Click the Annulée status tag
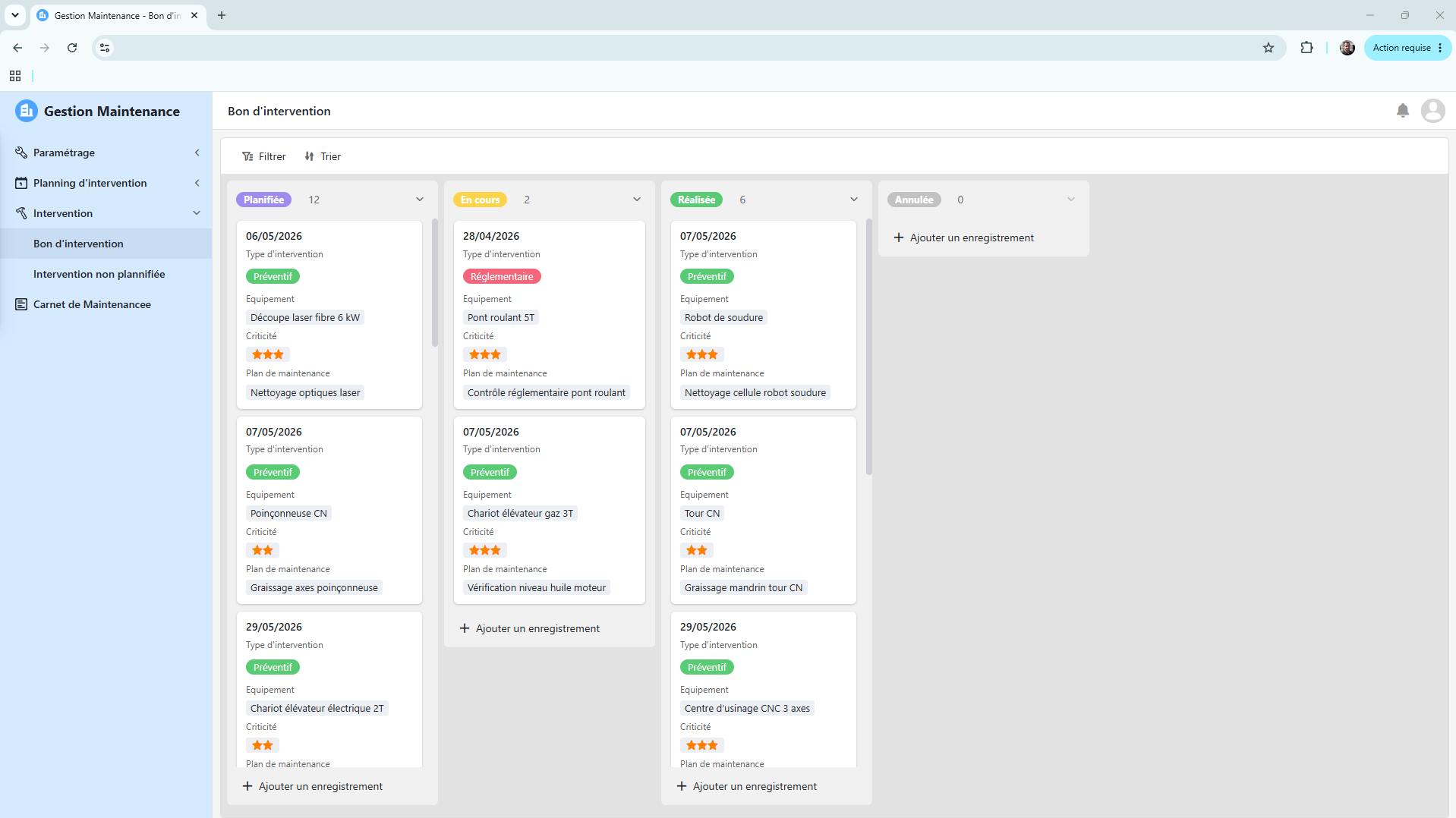Screen dimensions: 1456x818 (914, 200)
